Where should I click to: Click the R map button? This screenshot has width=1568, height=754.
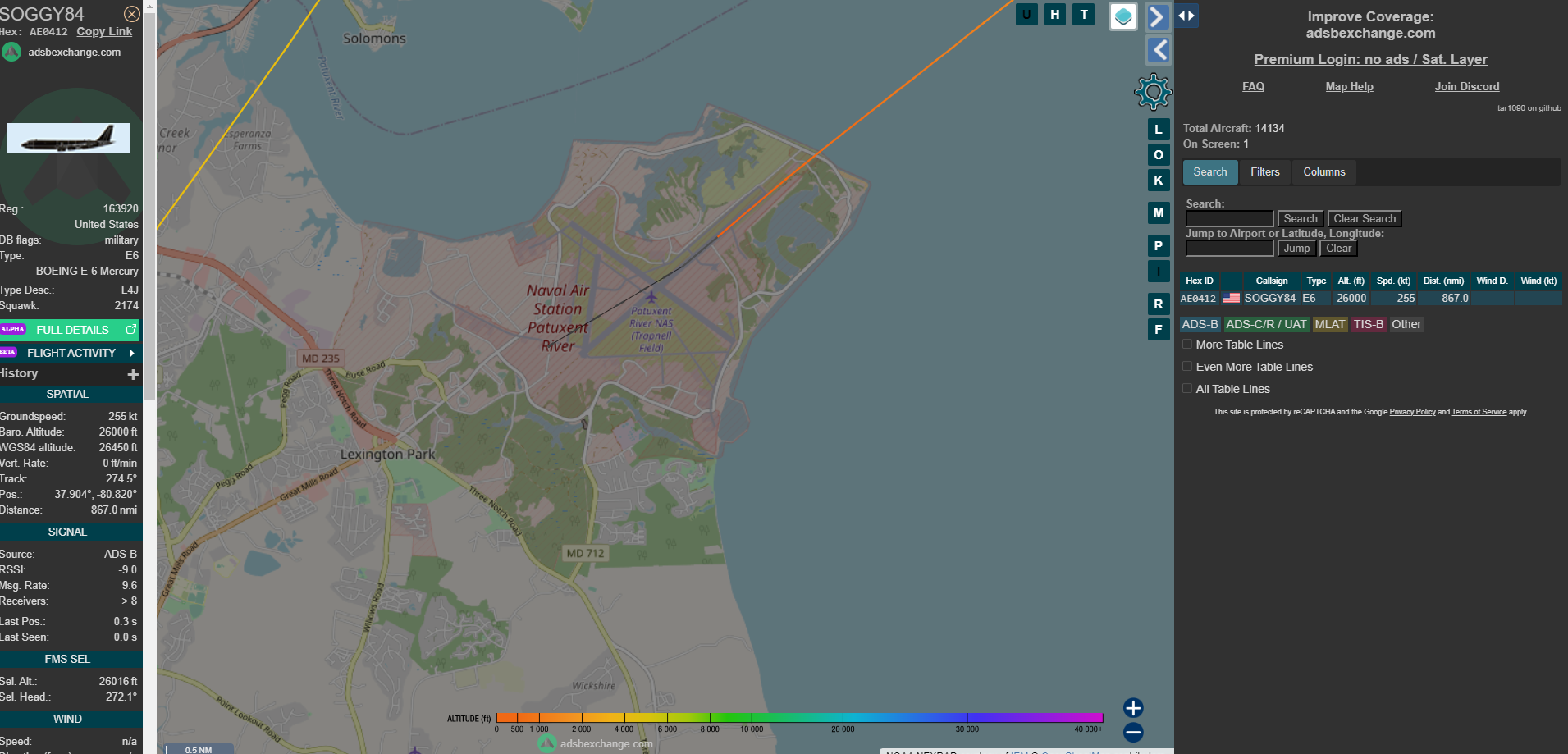1159,304
